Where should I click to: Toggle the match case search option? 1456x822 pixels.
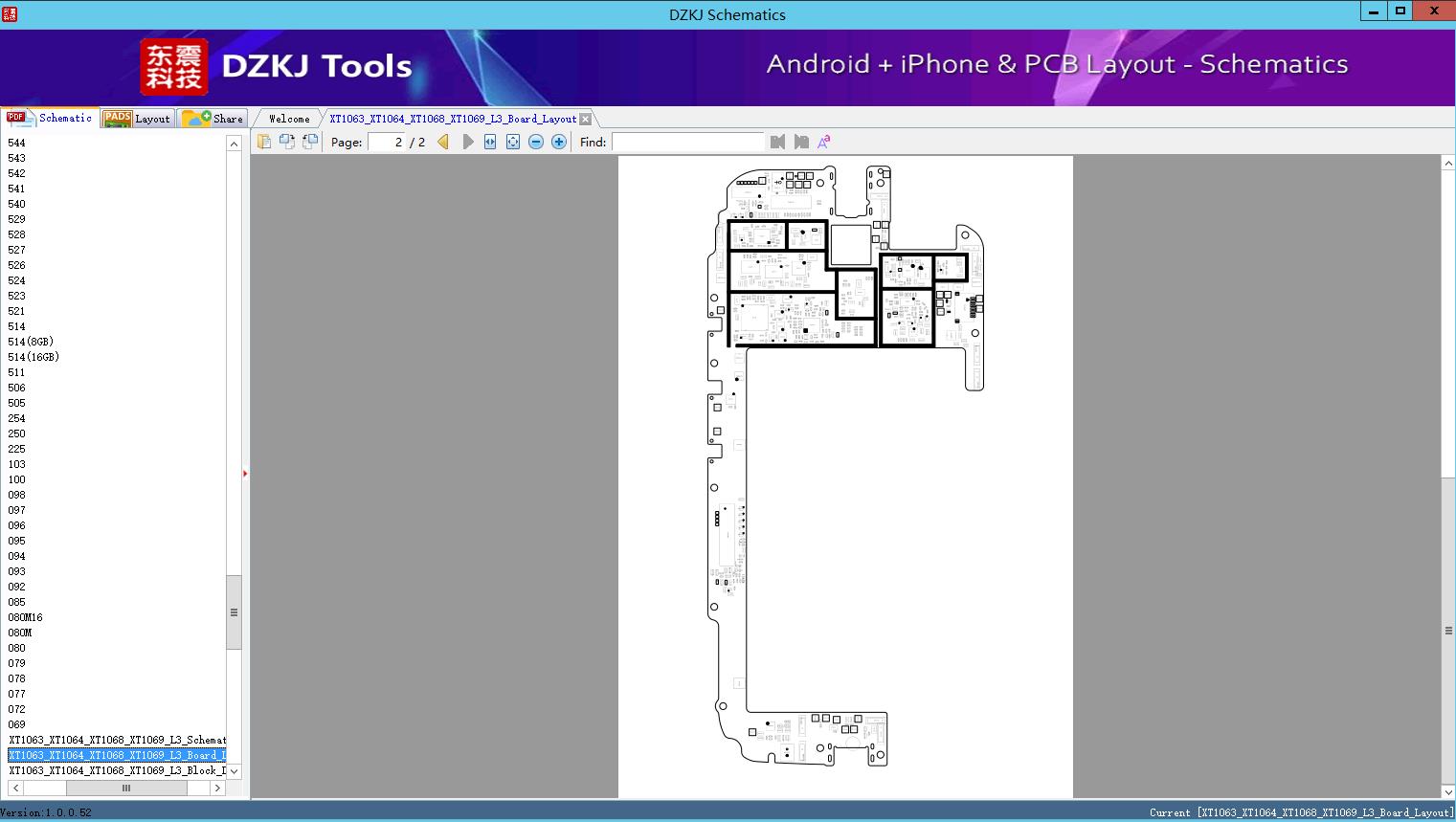(x=823, y=142)
